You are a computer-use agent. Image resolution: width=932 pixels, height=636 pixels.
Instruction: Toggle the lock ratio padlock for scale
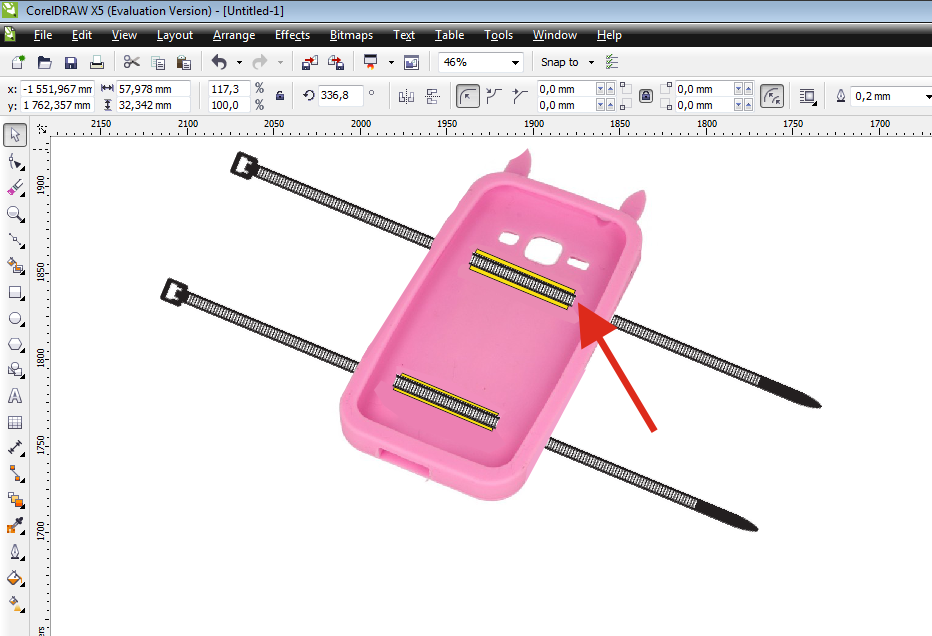click(281, 96)
